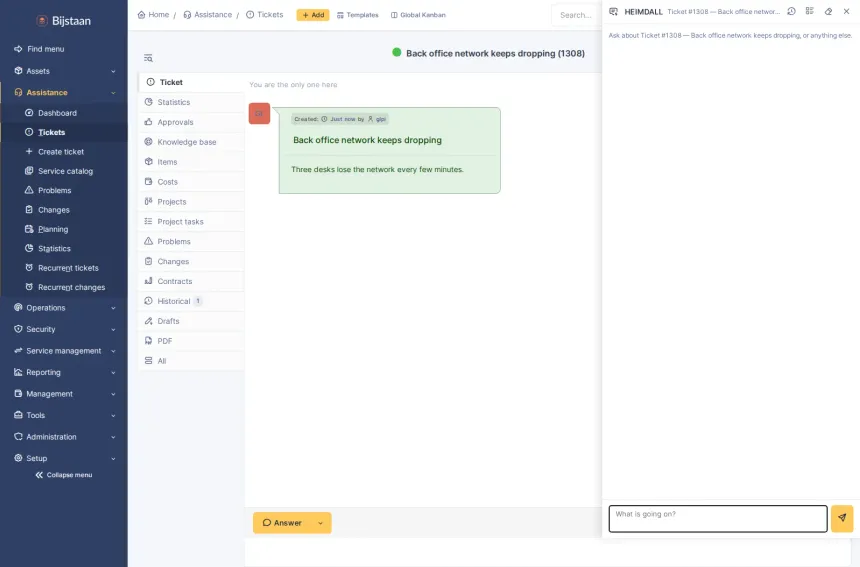Open HEIMDALL chat history icon
This screenshot has width=860, height=567.
click(x=791, y=11)
